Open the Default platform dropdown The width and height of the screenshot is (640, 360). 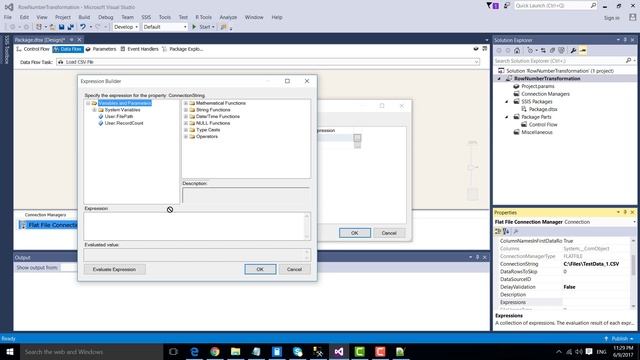coord(164,27)
